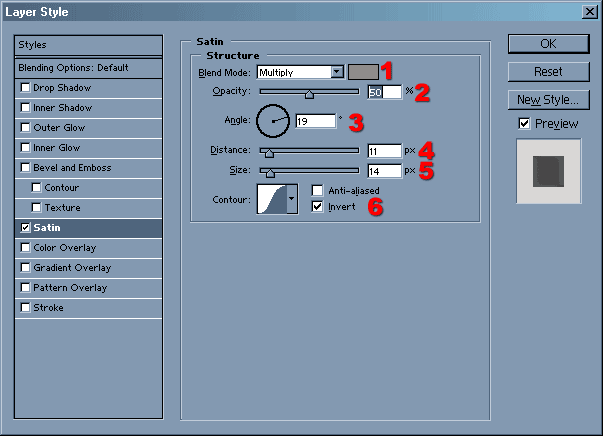This screenshot has width=603, height=436.
Task: Turn on Anti-aliased contour option
Action: point(317,190)
